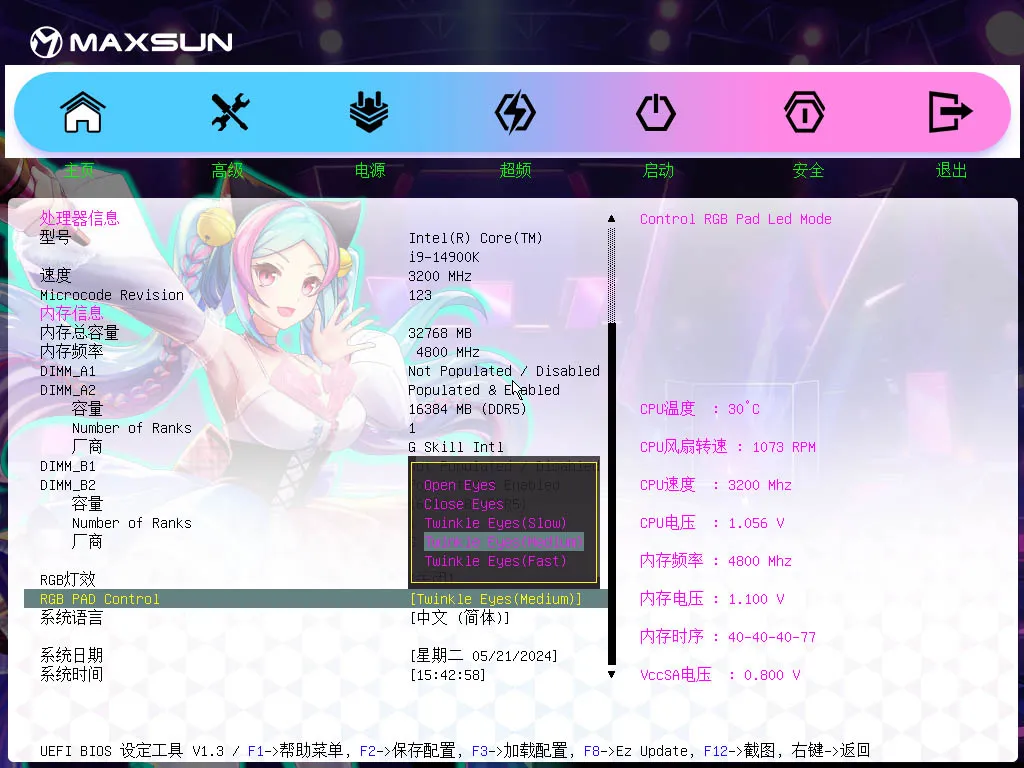The height and width of the screenshot is (768, 1024).
Task: Click the CPU温度 30°C readout
Action: (699, 409)
